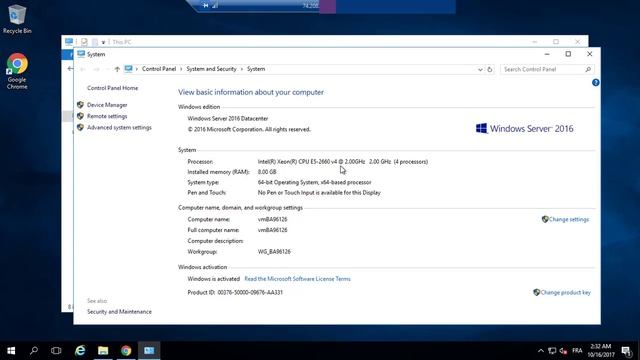The image size is (640, 360).
Task: Click the computer icon in address bar
Action: pyautogui.click(x=129, y=69)
